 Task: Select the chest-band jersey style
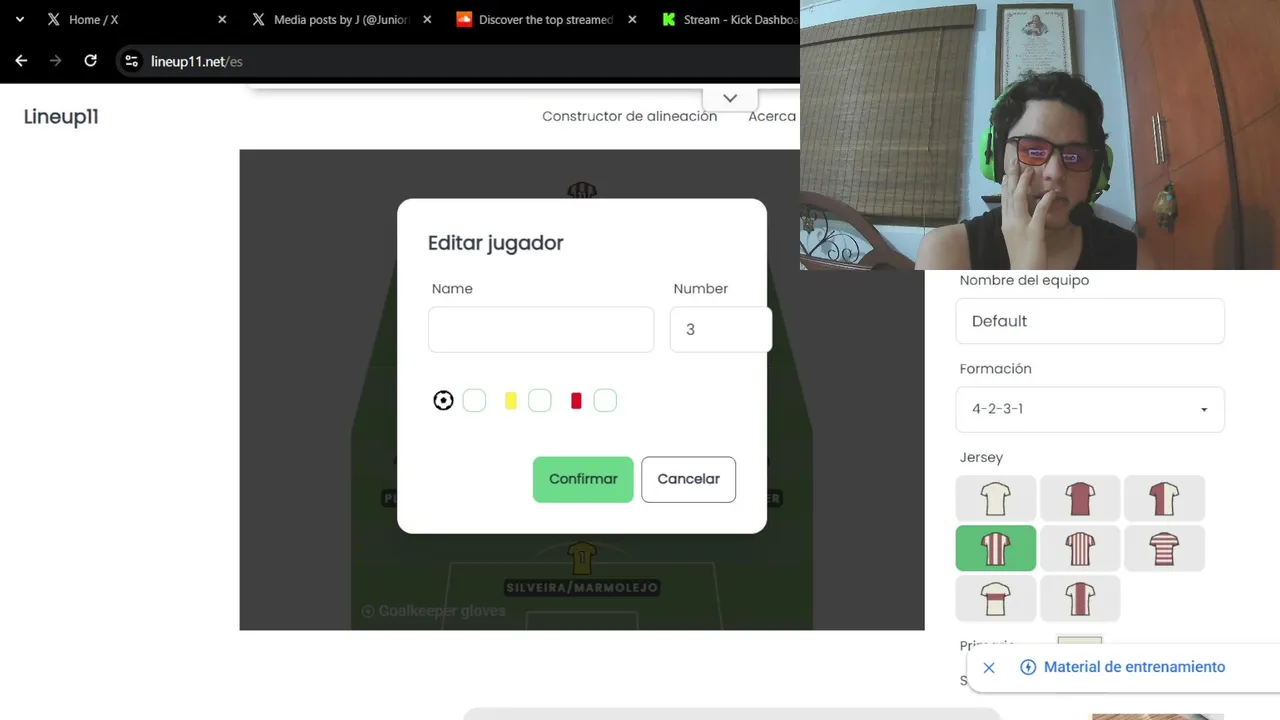coord(995,598)
